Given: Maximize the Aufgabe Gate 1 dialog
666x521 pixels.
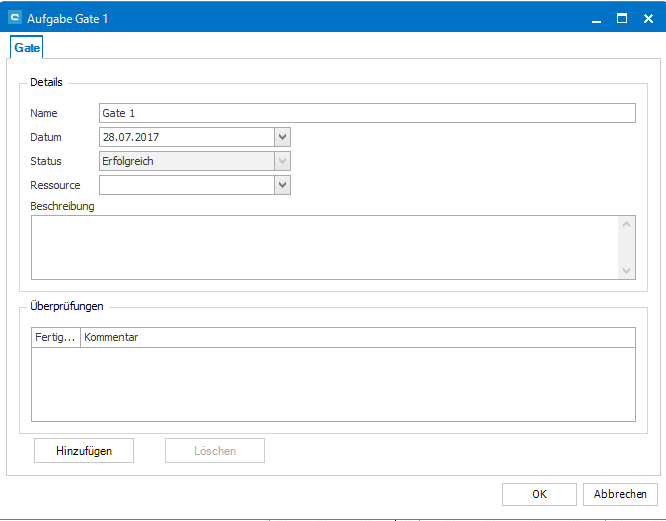Looking at the screenshot, I should [x=621, y=18].
